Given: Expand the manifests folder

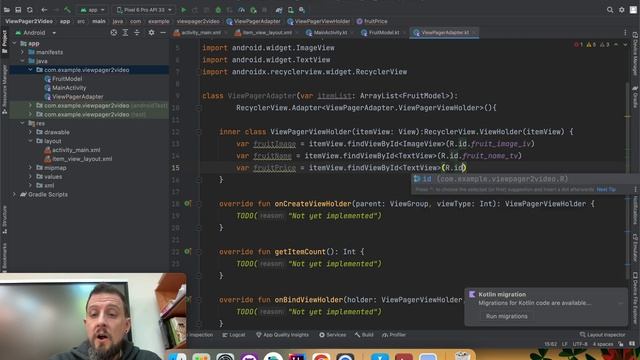Looking at the screenshot, I should tap(22, 52).
